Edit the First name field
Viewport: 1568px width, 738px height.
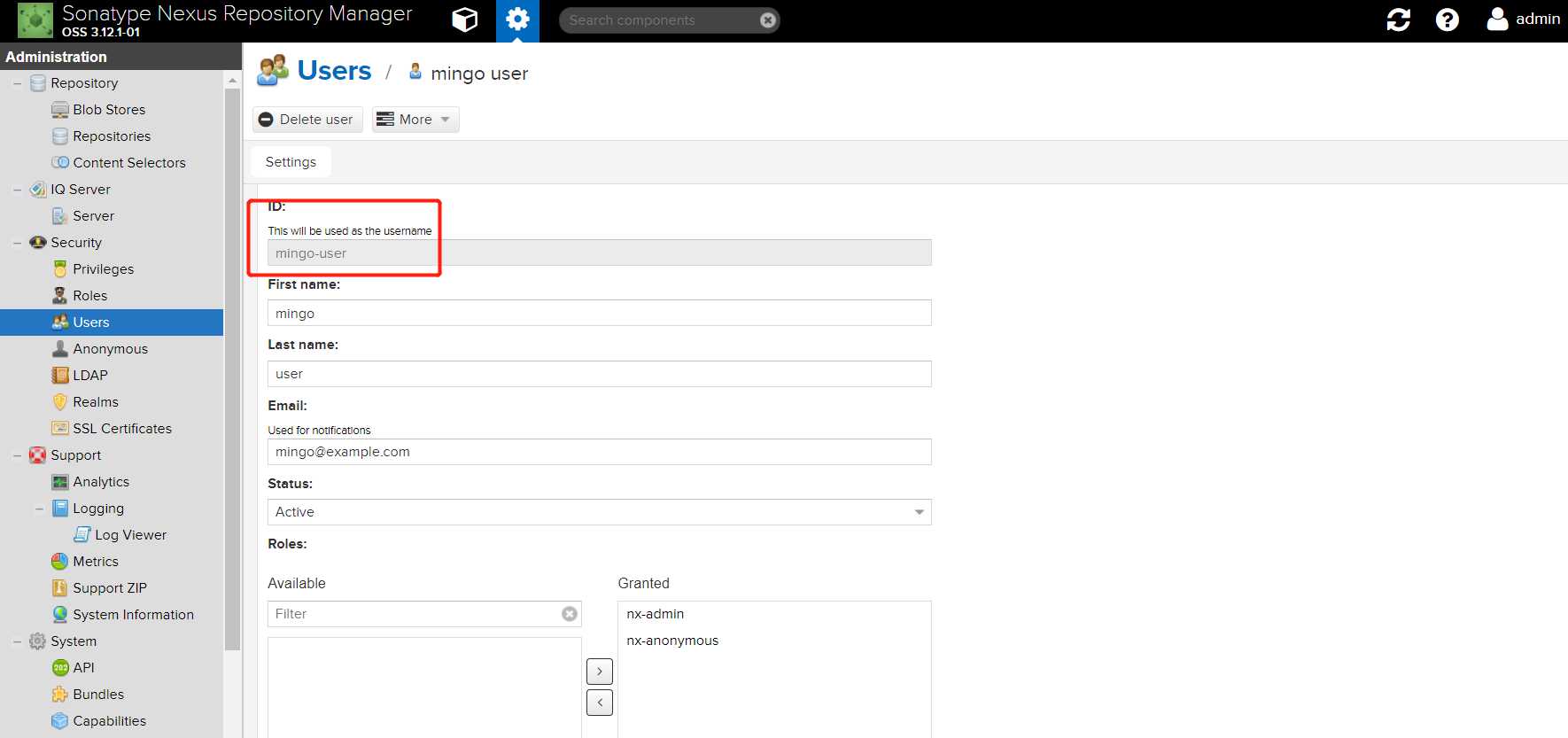click(599, 314)
